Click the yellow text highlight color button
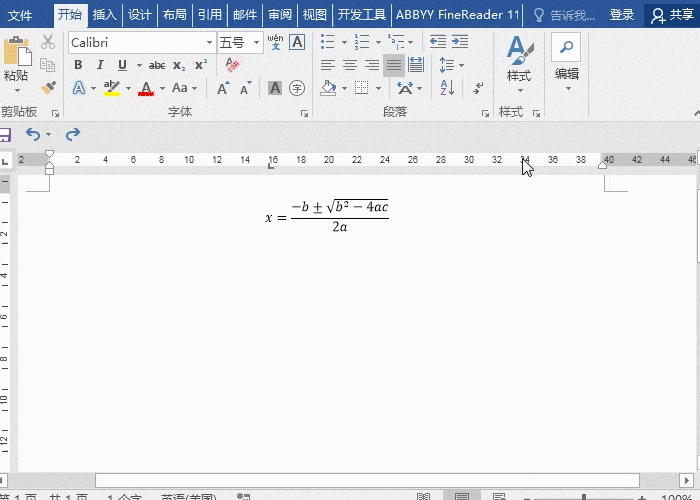The width and height of the screenshot is (700, 500). [x=112, y=88]
